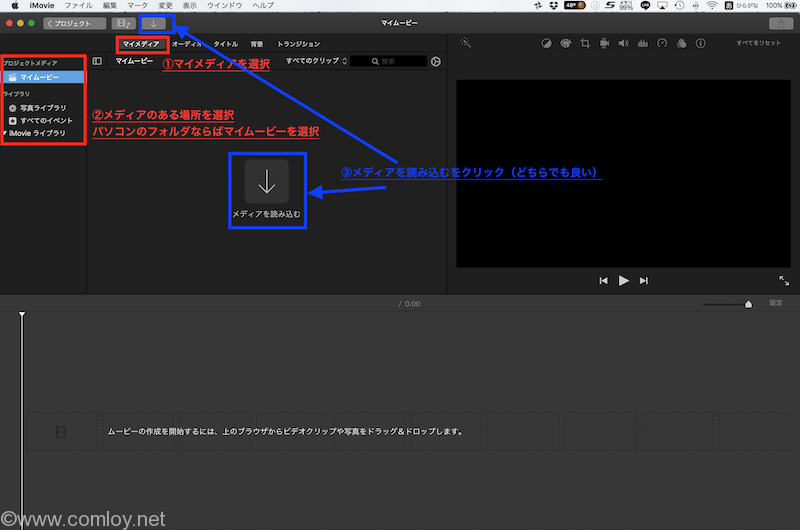
Task: Go to previous frame in viewer
Action: pyautogui.click(x=604, y=281)
